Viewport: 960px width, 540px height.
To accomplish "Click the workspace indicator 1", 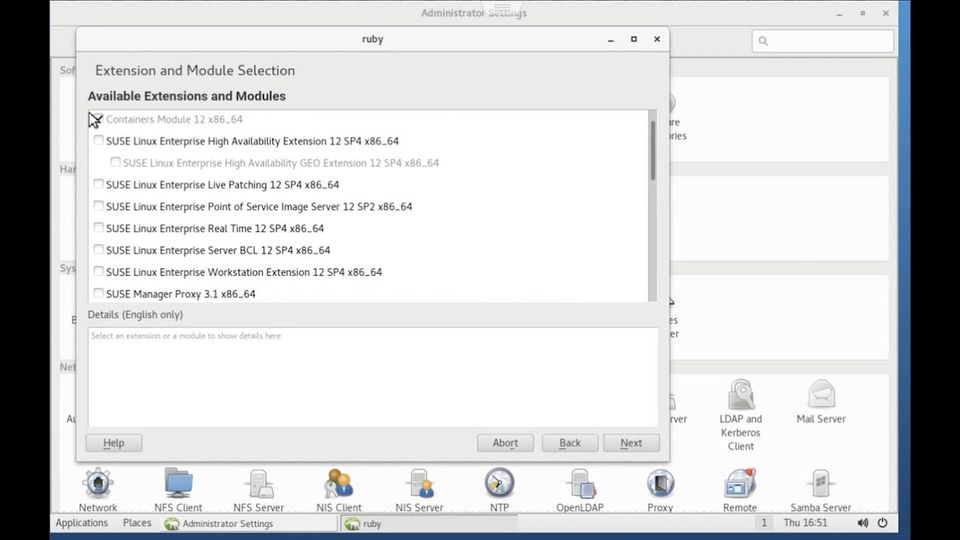I will [x=763, y=523].
